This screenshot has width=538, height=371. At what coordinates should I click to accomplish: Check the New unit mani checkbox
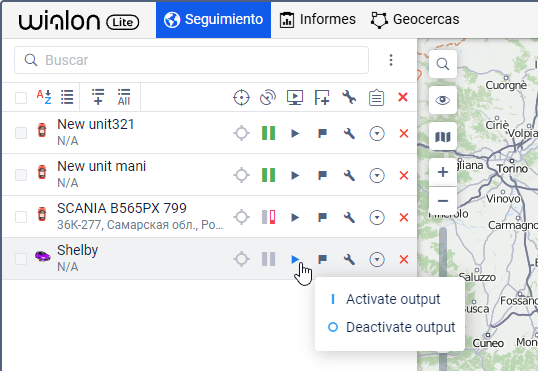(21, 175)
